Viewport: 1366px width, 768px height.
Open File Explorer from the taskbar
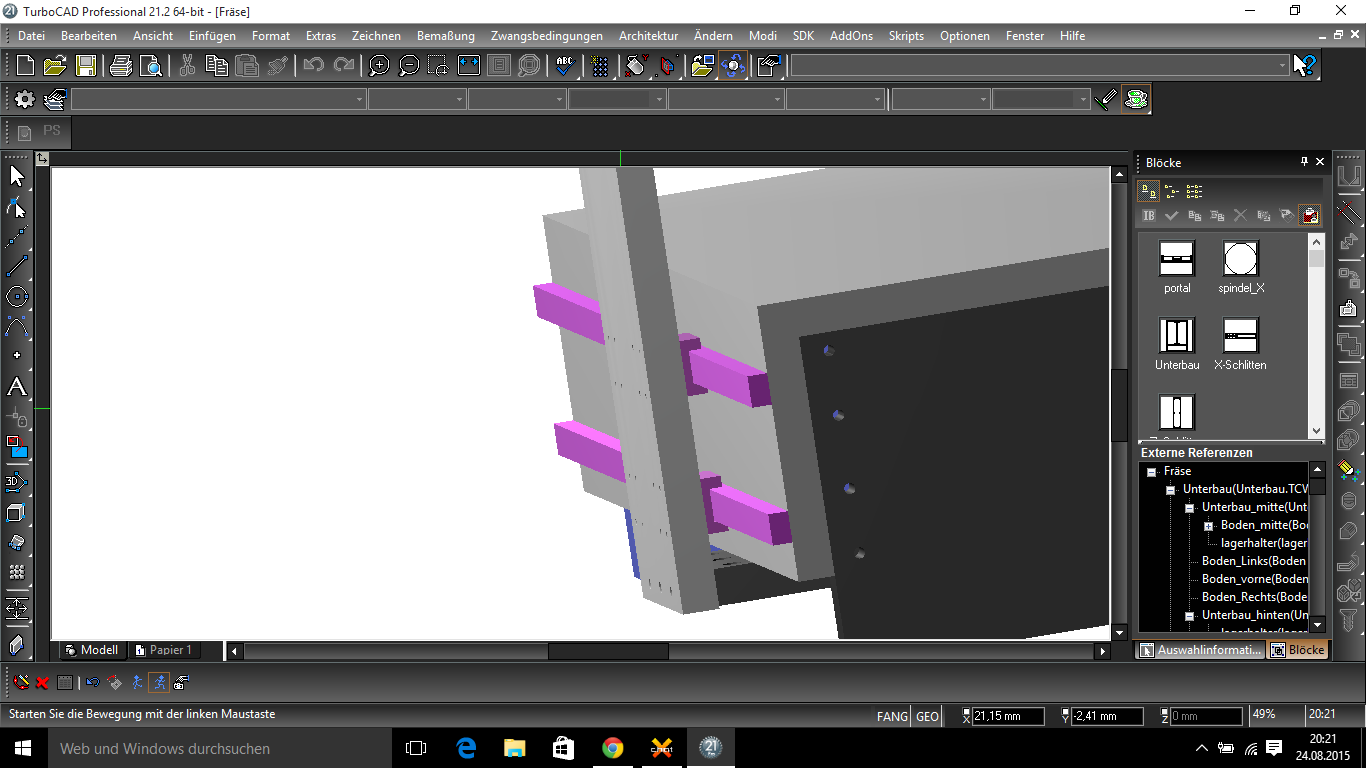[x=515, y=748]
